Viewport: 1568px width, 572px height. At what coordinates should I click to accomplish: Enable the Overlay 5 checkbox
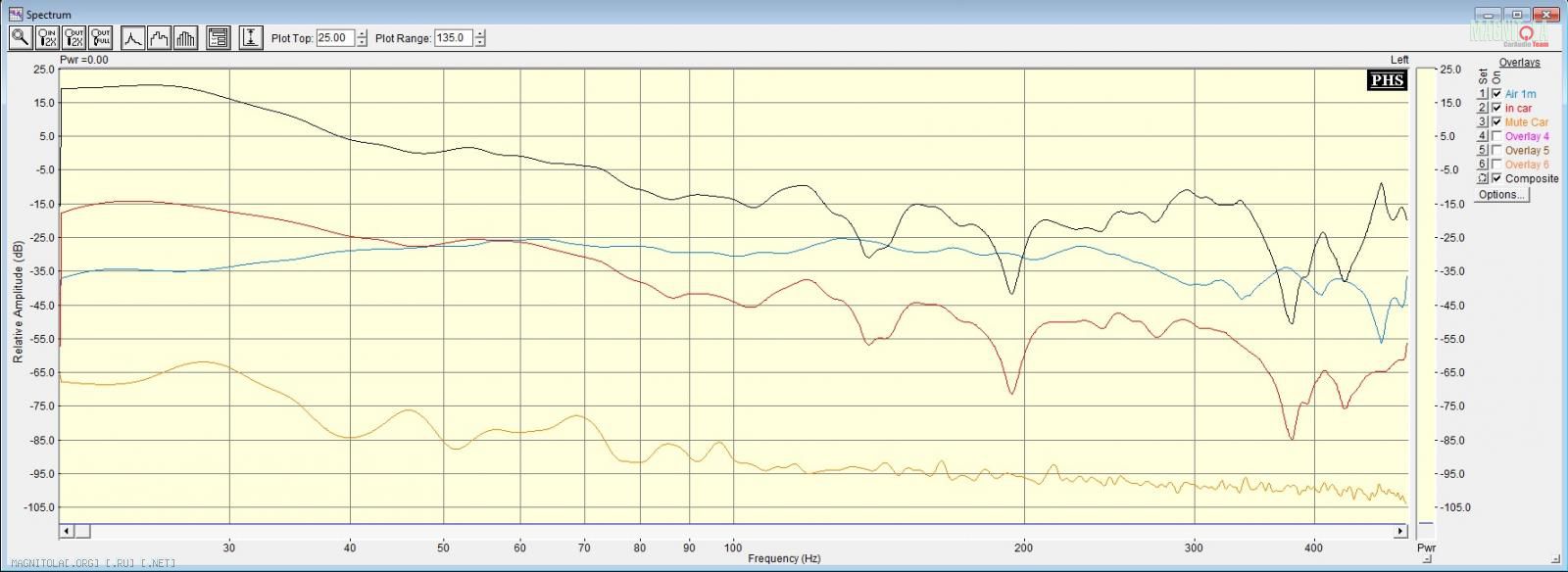1496,151
